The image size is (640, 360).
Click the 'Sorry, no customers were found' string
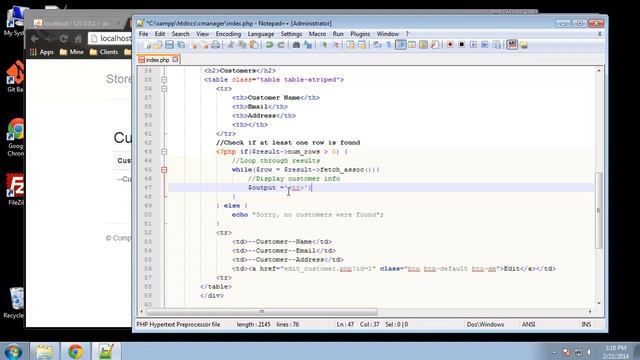point(317,215)
